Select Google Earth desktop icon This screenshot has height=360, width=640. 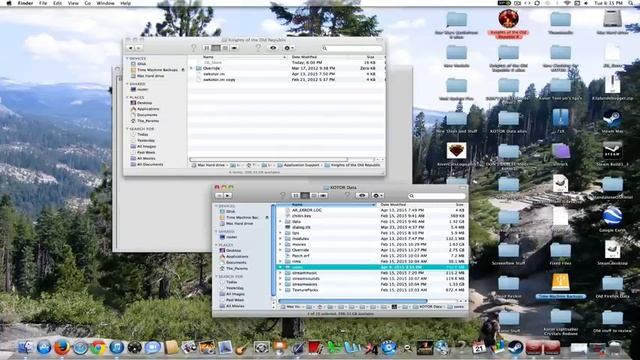pyautogui.click(x=612, y=216)
